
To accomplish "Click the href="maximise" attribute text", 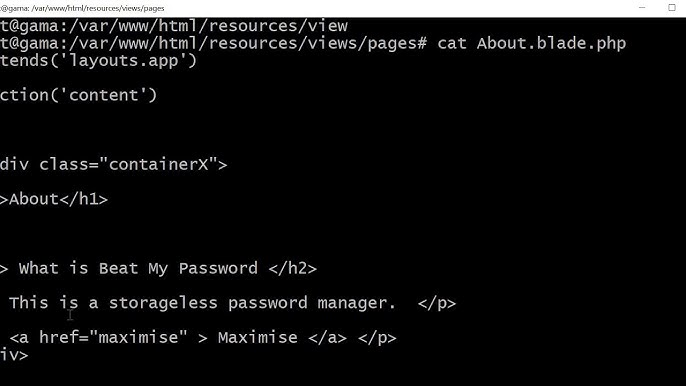I will point(113,337).
